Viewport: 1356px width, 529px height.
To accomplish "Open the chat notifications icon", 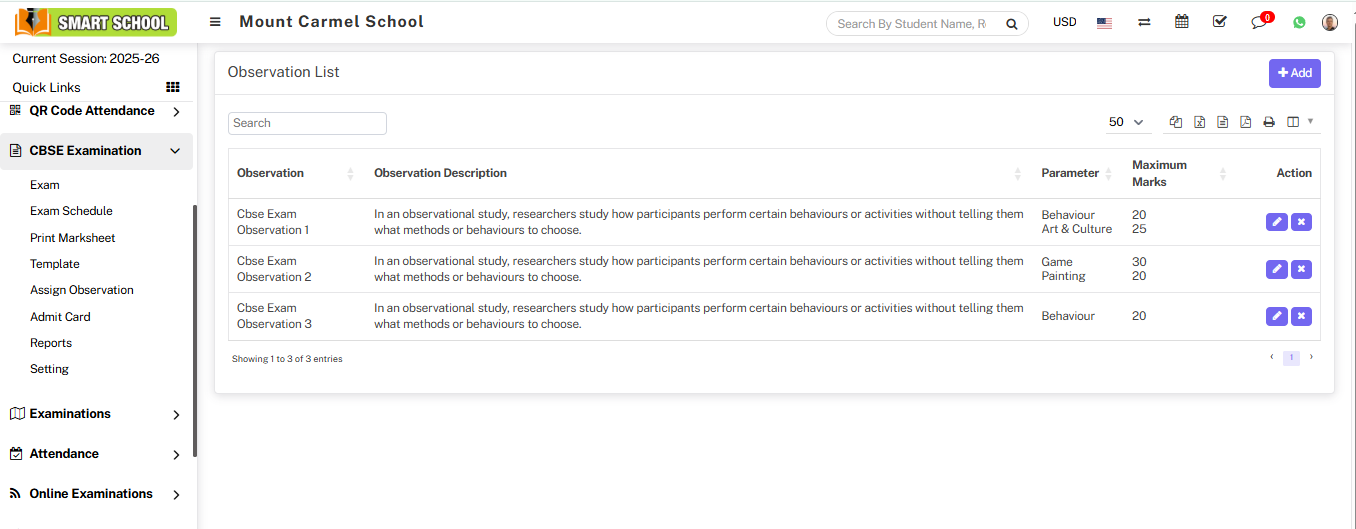I will tap(1259, 22).
